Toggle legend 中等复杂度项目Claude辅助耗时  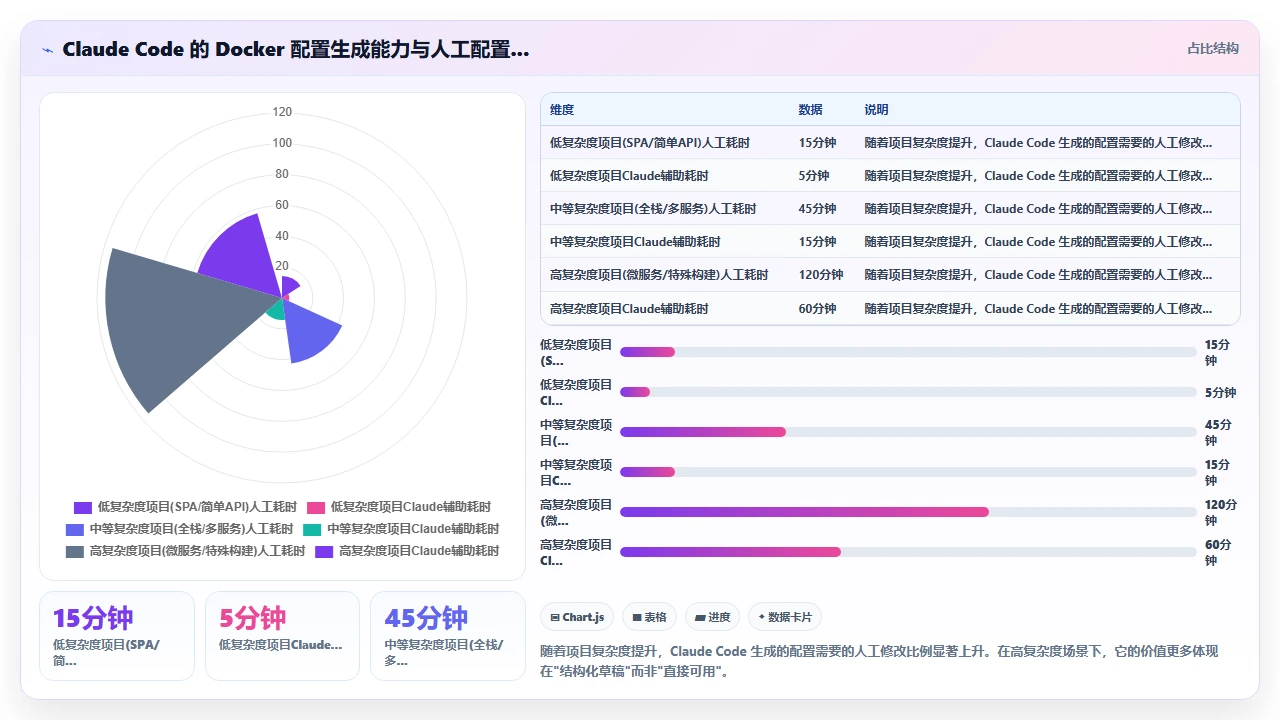click(401, 529)
